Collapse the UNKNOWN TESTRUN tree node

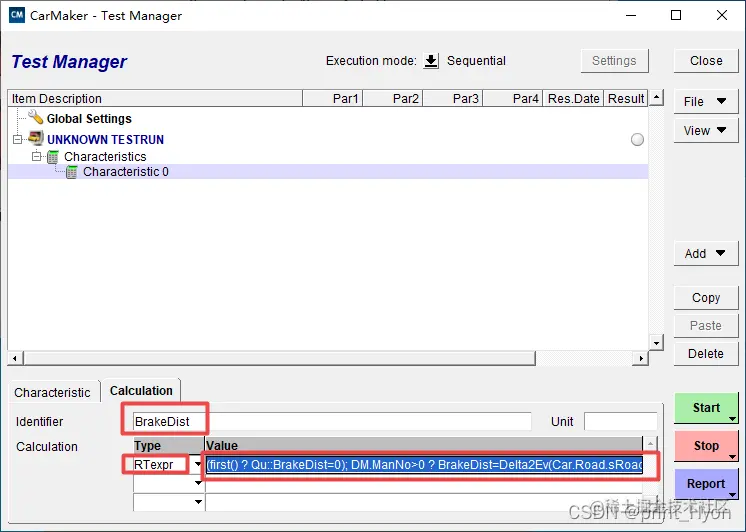pyautogui.click(x=18, y=139)
